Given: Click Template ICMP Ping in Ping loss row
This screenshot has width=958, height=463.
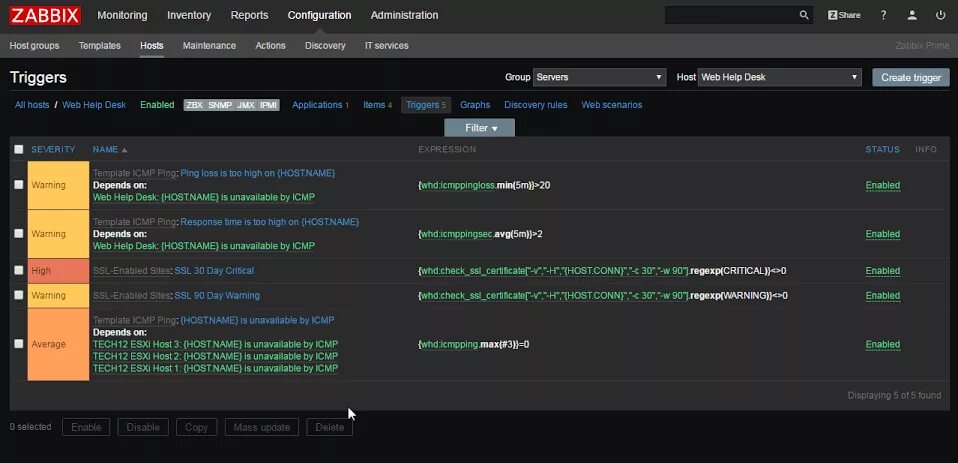Looking at the screenshot, I should (x=134, y=173).
